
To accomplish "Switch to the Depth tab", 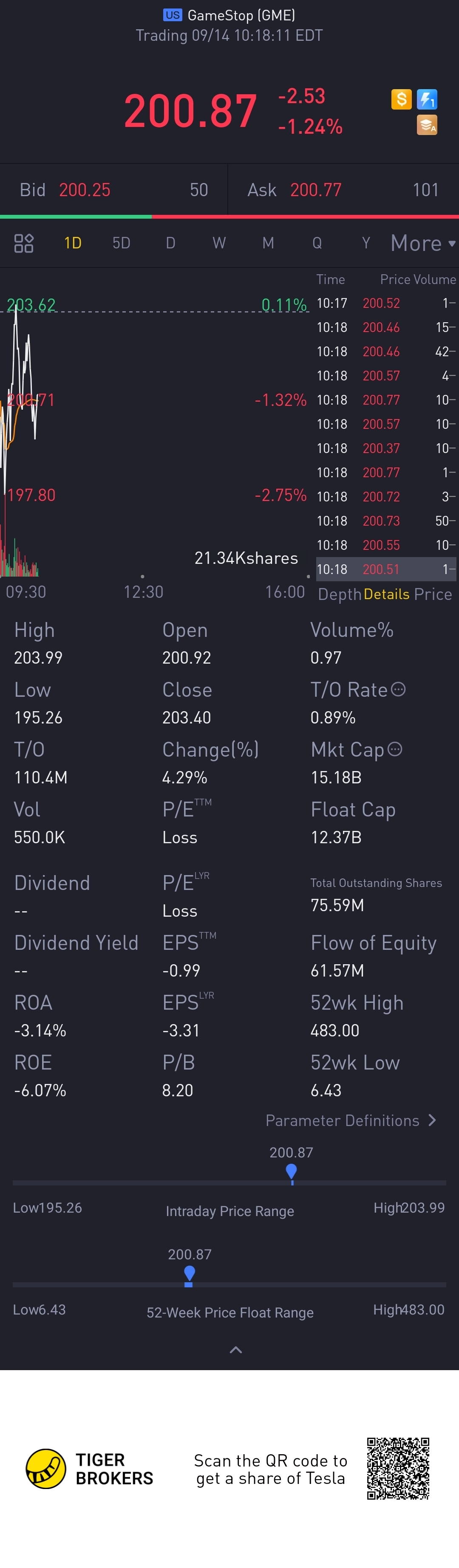I will pyautogui.click(x=340, y=594).
